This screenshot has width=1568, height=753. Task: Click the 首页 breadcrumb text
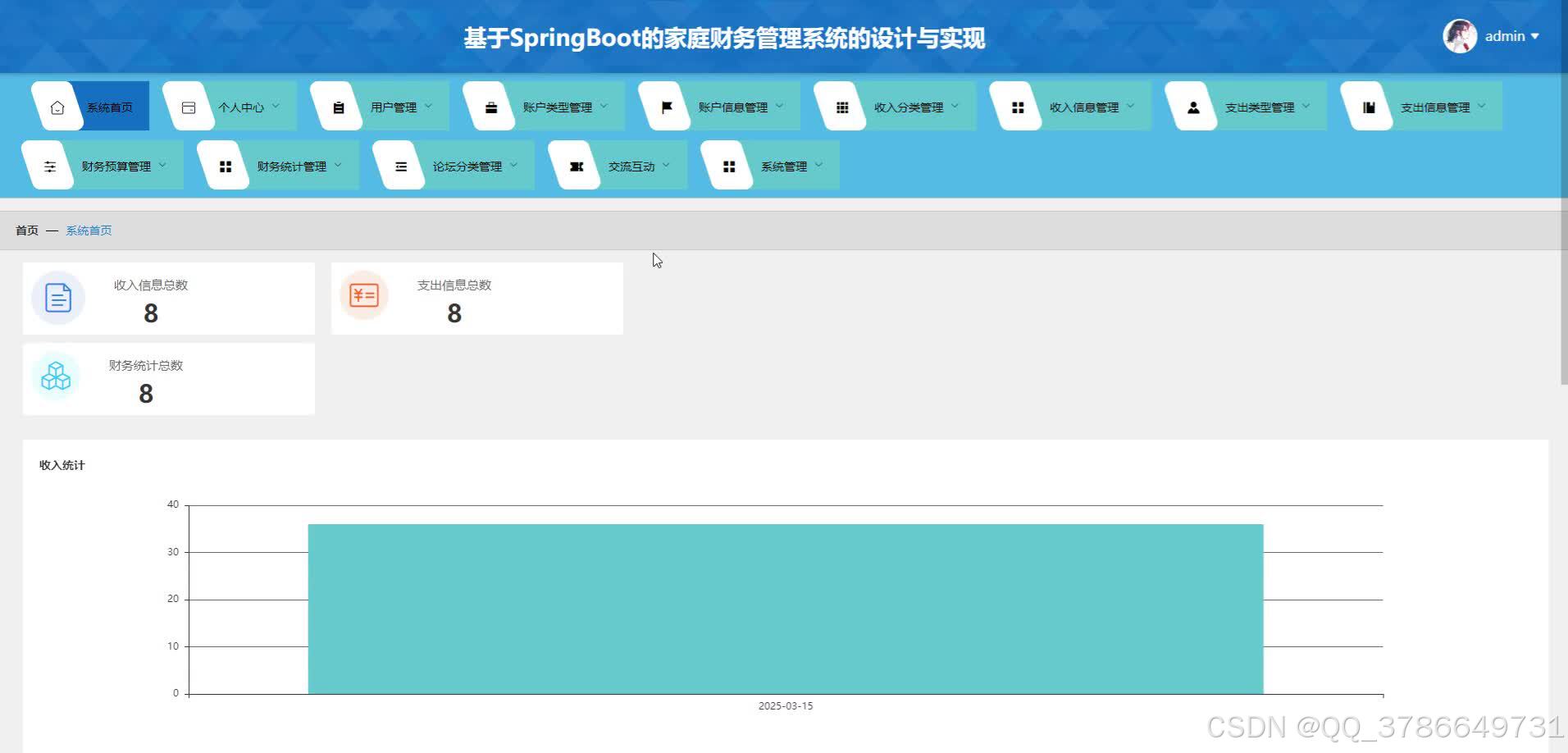(25, 230)
